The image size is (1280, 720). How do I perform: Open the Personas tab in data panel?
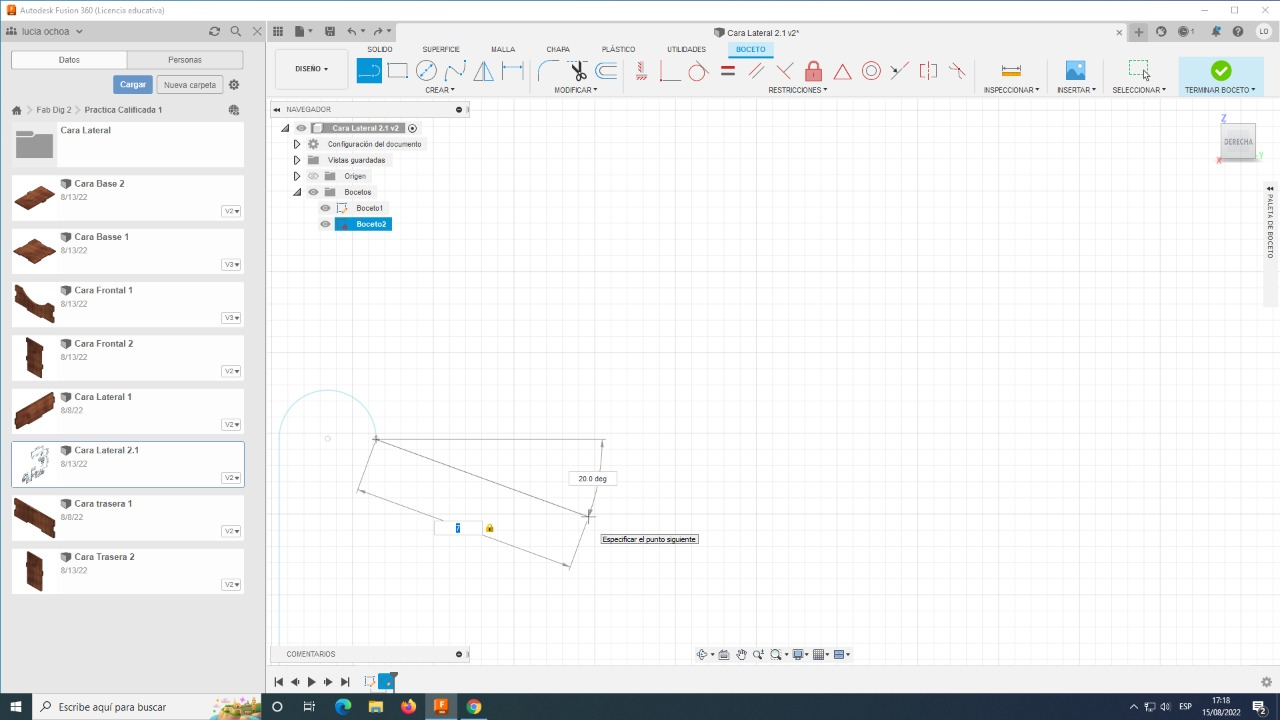[185, 60]
